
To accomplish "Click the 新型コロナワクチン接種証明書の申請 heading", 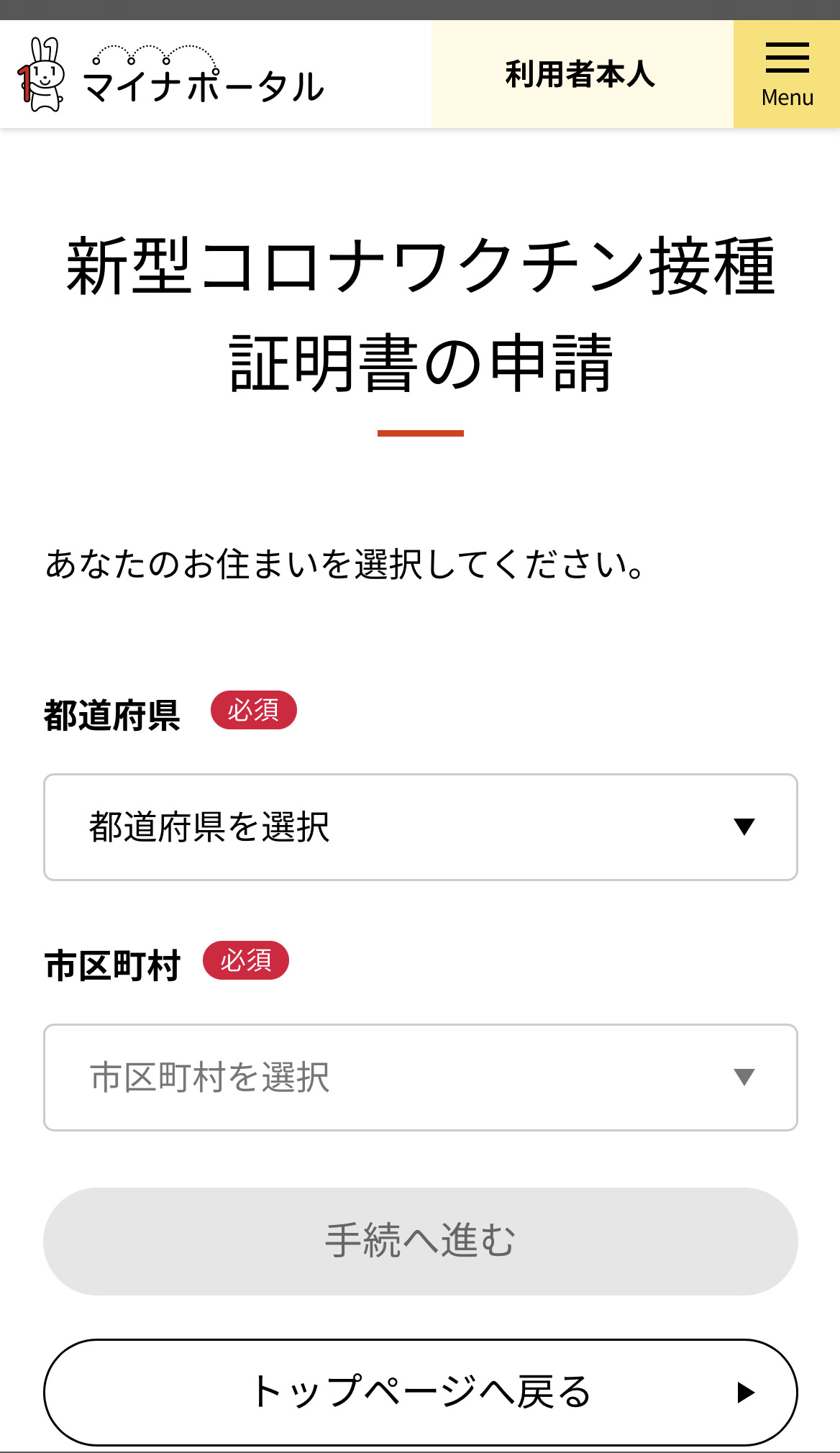I will (x=420, y=314).
